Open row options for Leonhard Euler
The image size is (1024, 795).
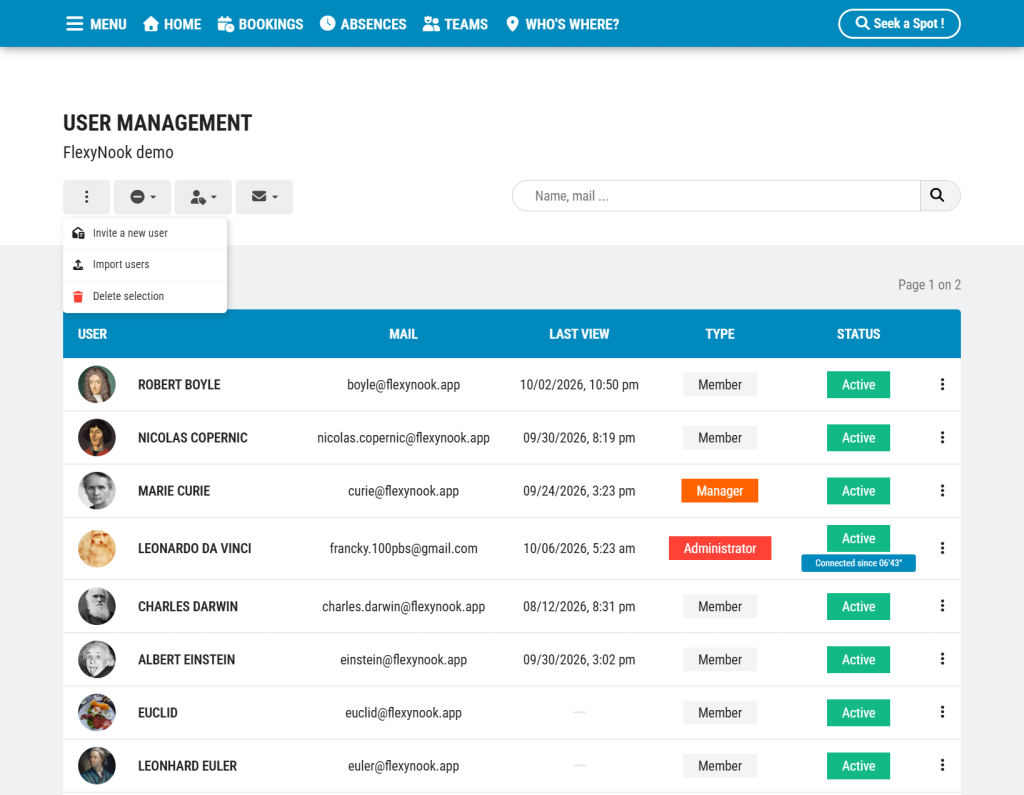(x=942, y=765)
